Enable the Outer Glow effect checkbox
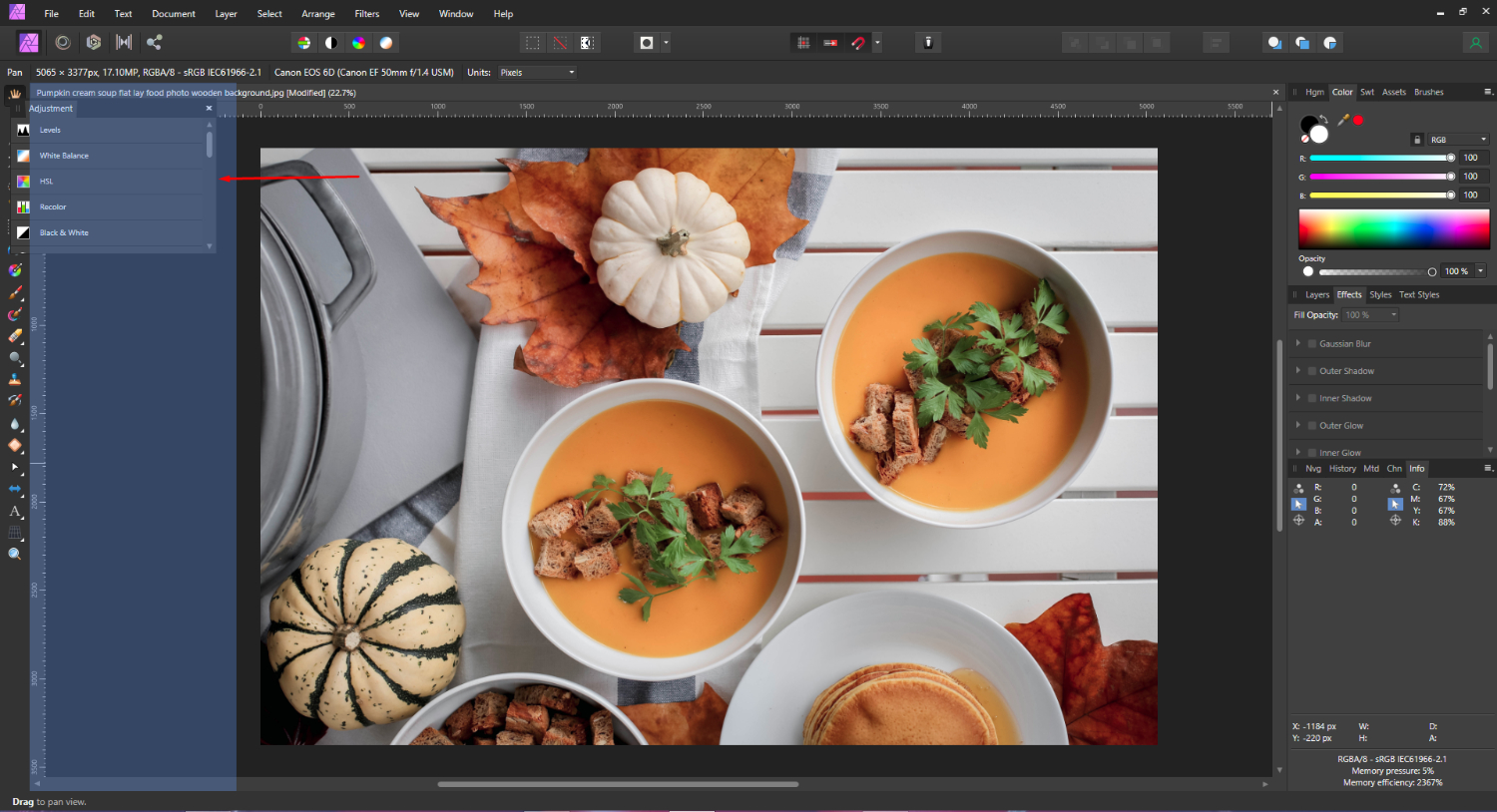Screen dimensions: 1497x812 point(1312,425)
